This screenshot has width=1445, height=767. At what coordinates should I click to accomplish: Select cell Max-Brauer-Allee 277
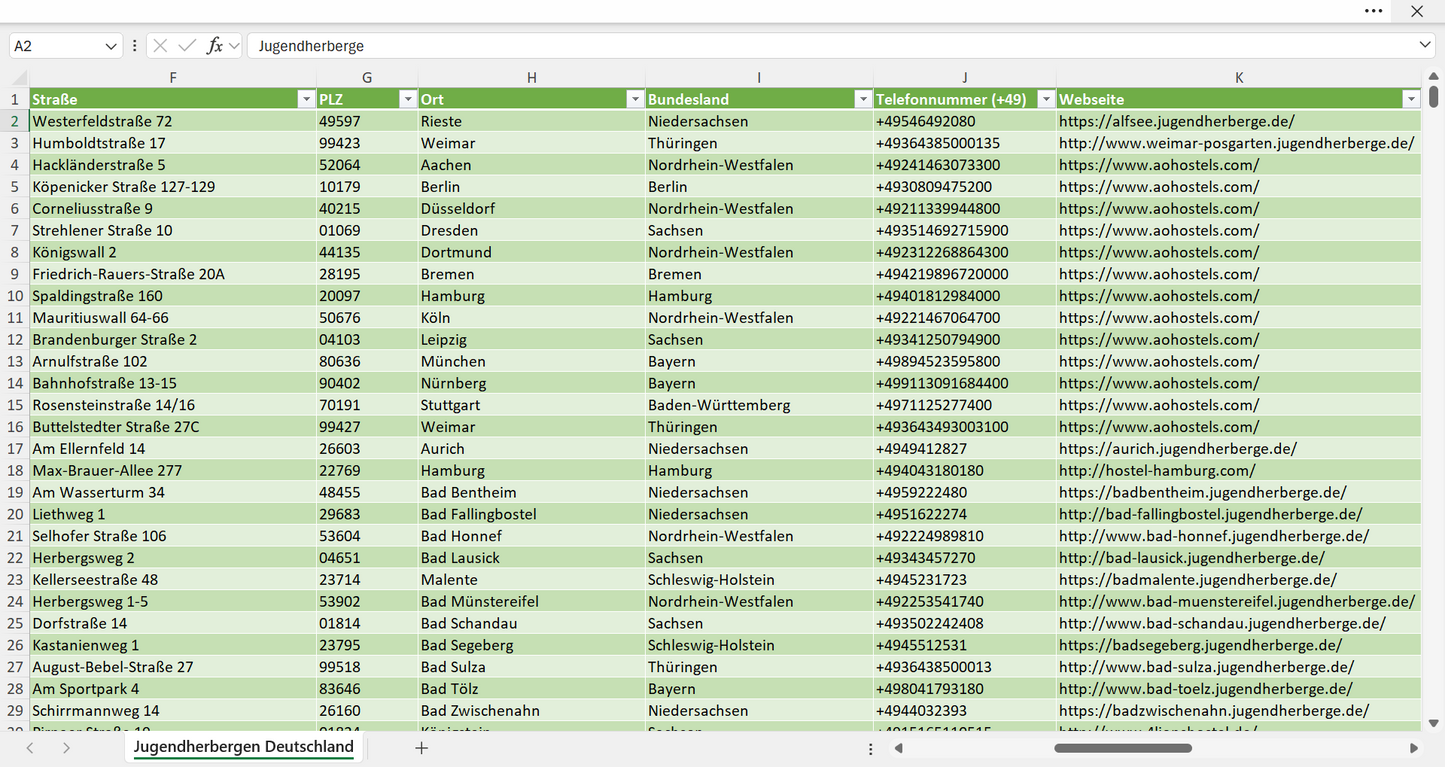coord(173,471)
